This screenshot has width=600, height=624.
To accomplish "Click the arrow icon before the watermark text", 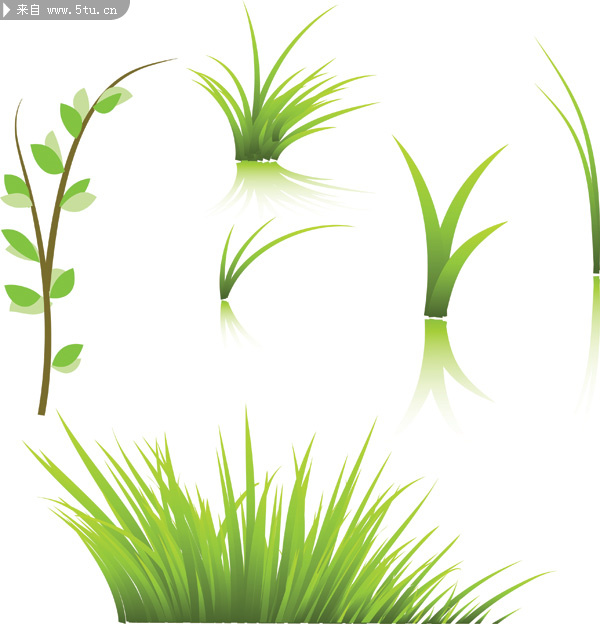I will point(8,10).
